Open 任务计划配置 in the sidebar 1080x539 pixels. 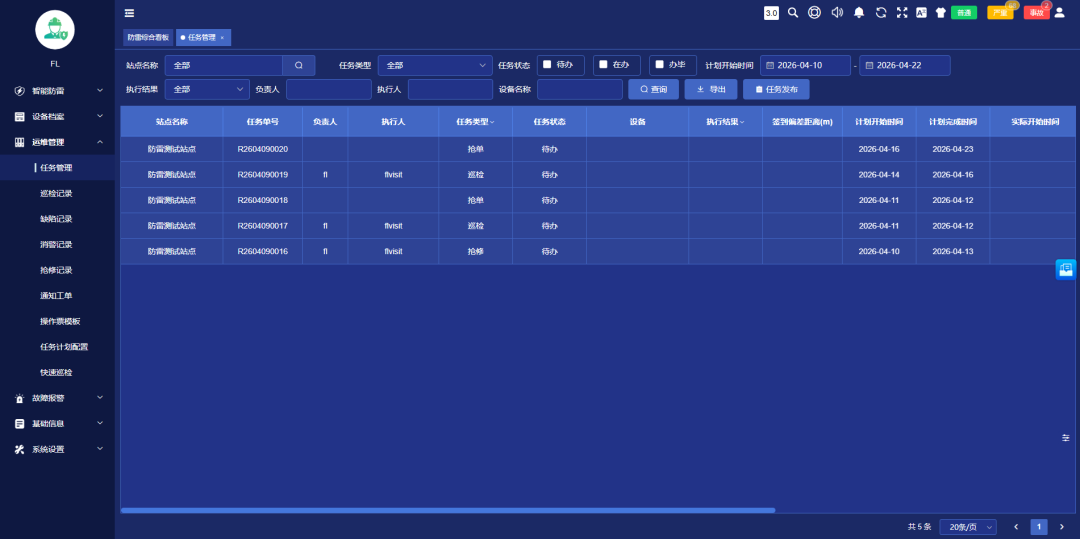(64, 347)
